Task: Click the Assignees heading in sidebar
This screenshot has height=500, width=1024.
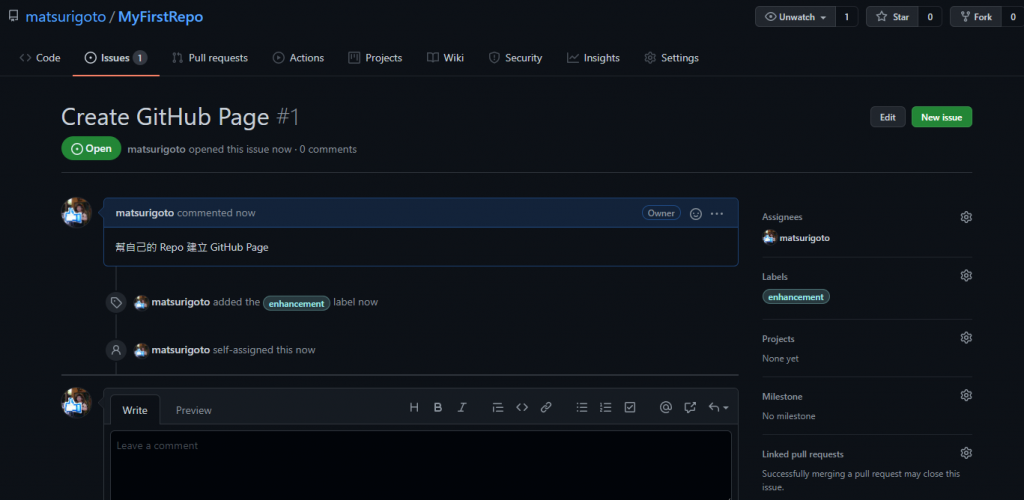Action: [x=782, y=217]
